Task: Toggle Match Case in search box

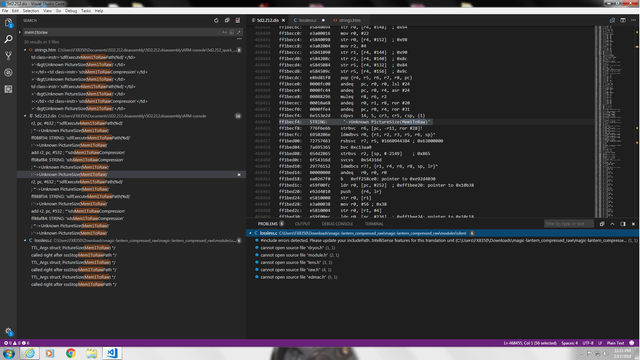Action: [x=224, y=32]
